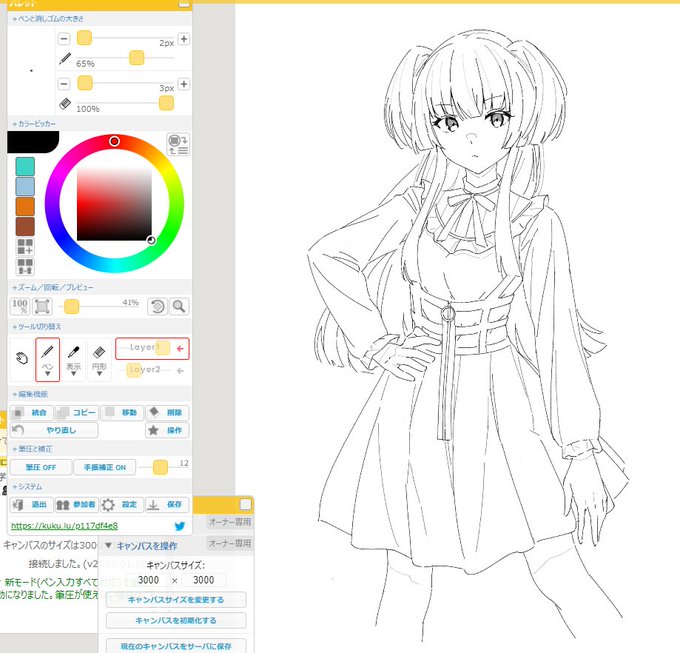Open the 円形 eraser dropdown arrow

tap(99, 374)
